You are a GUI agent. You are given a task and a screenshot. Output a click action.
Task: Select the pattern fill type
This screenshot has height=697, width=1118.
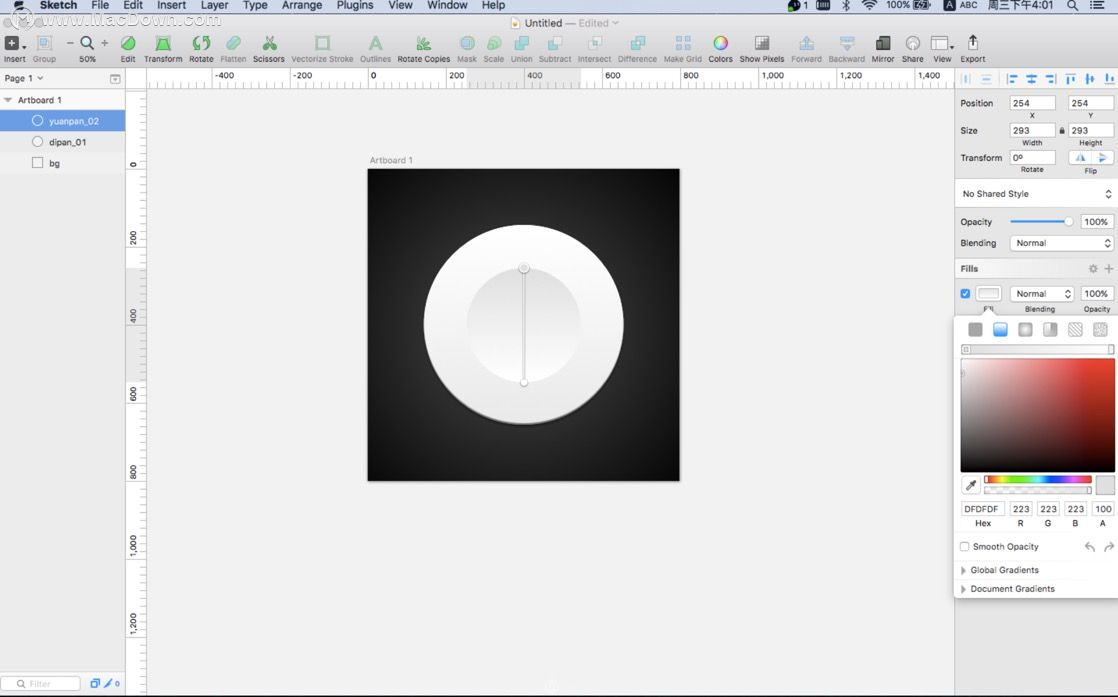(1075, 329)
